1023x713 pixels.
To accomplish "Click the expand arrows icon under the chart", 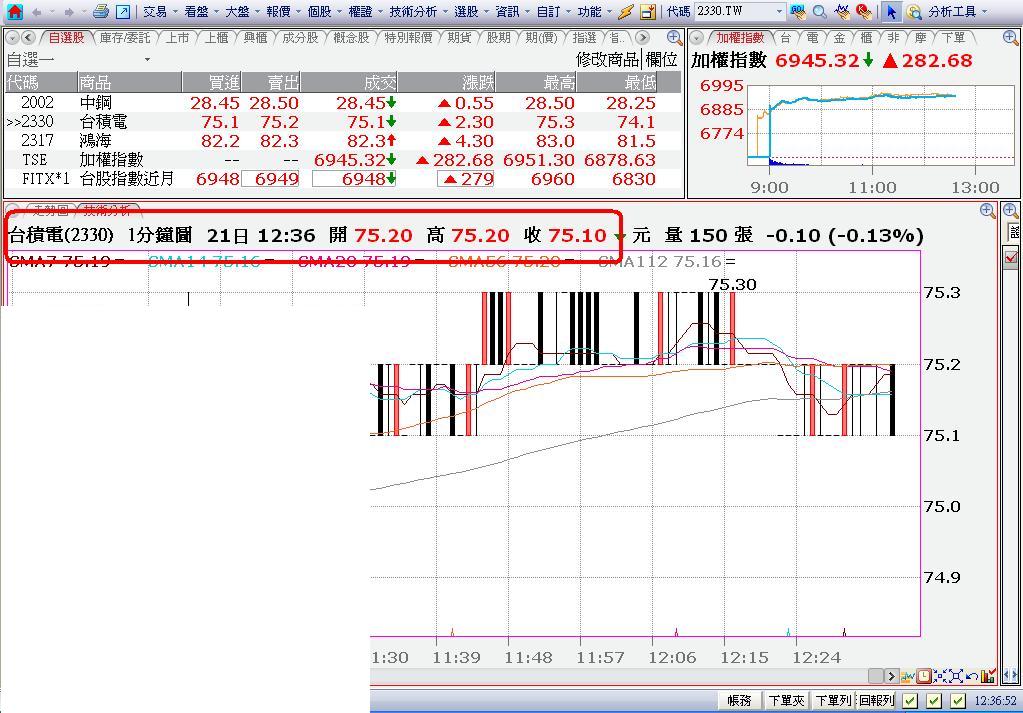I will tap(956, 676).
